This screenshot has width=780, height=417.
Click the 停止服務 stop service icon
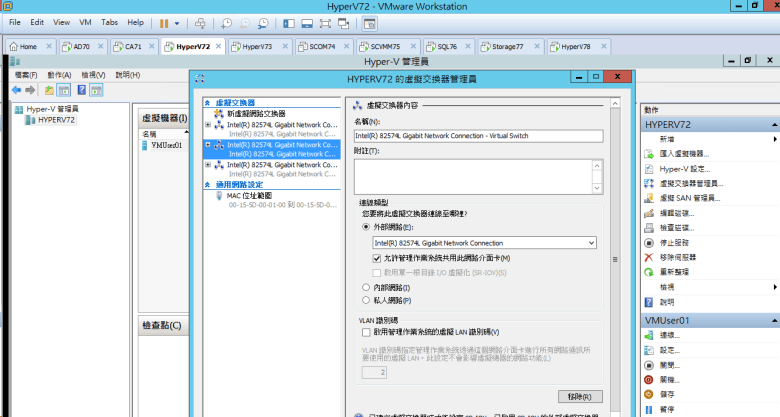click(650, 242)
